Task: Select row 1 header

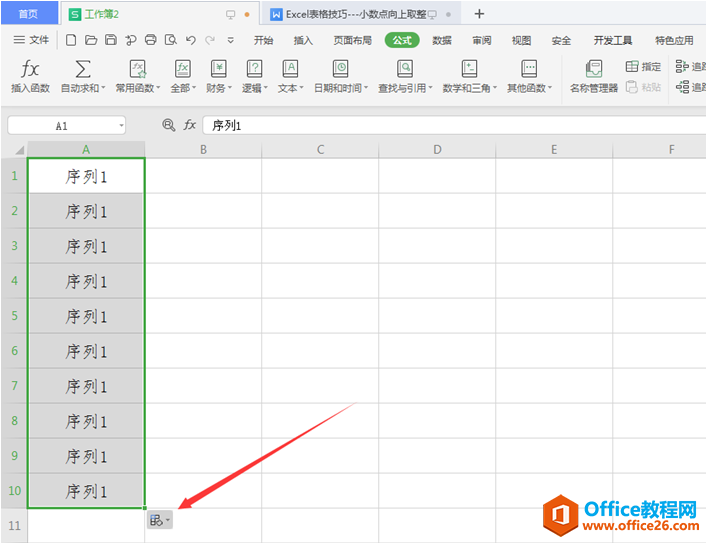Action: [14, 176]
